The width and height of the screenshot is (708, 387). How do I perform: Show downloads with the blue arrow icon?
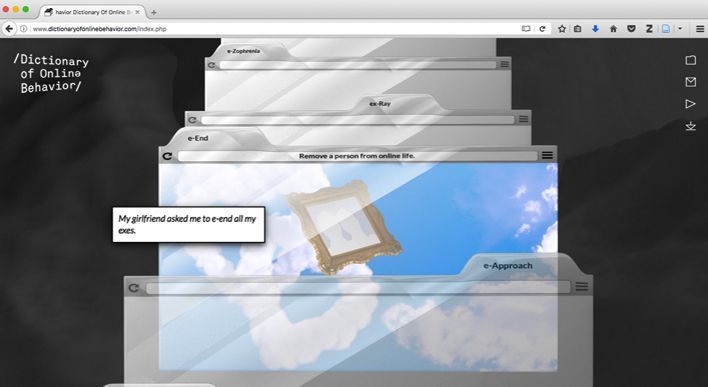coord(595,29)
